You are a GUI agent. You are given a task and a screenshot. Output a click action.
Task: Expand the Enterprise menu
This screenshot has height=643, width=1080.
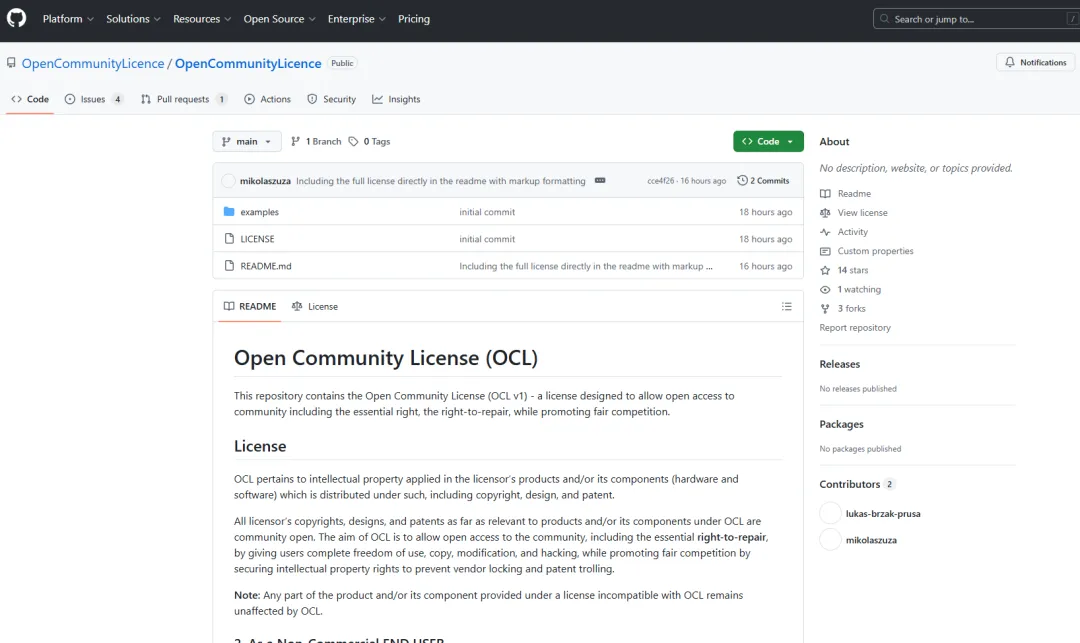point(356,19)
